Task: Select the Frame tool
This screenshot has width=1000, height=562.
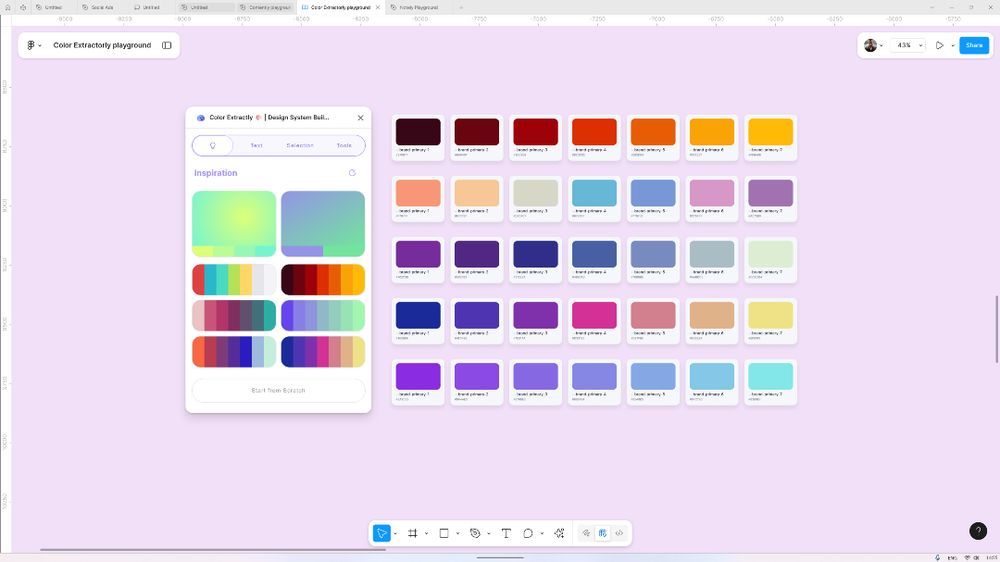Action: [413, 533]
